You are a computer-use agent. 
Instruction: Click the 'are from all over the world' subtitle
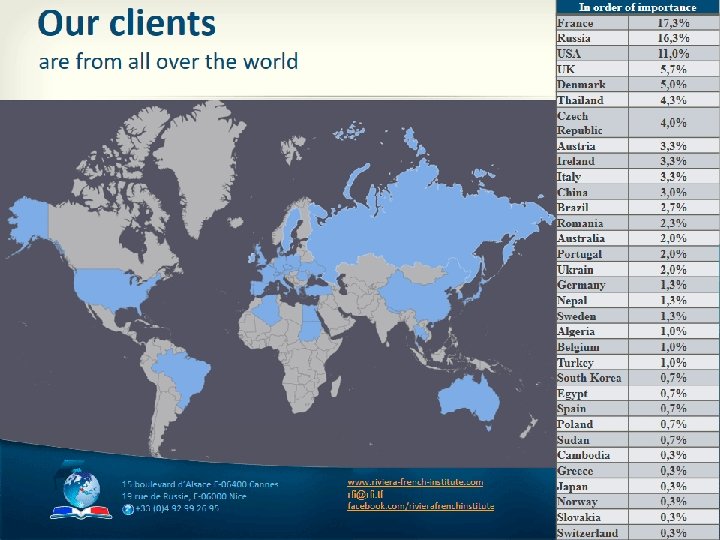point(168,62)
